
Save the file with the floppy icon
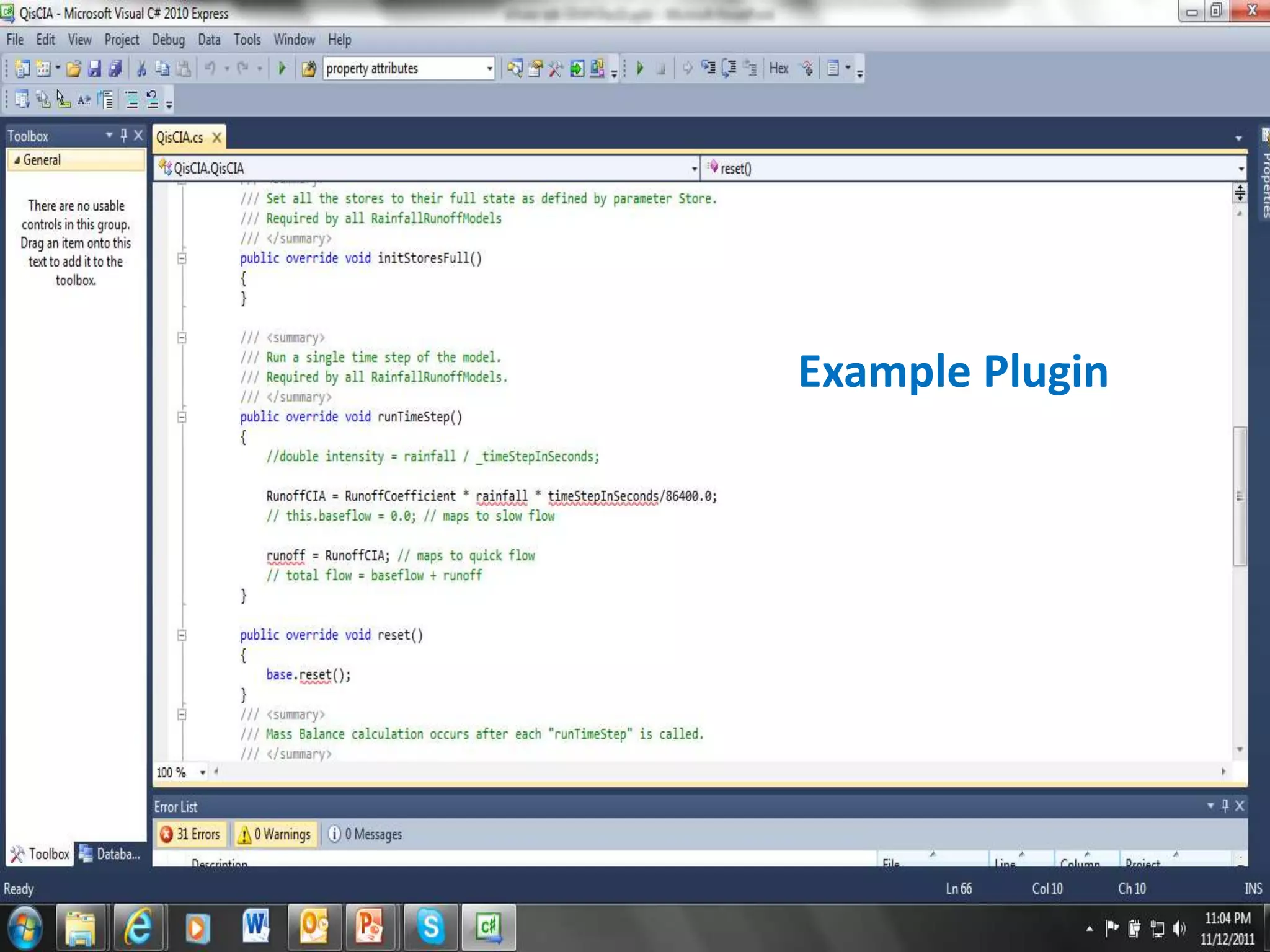click(x=94, y=68)
